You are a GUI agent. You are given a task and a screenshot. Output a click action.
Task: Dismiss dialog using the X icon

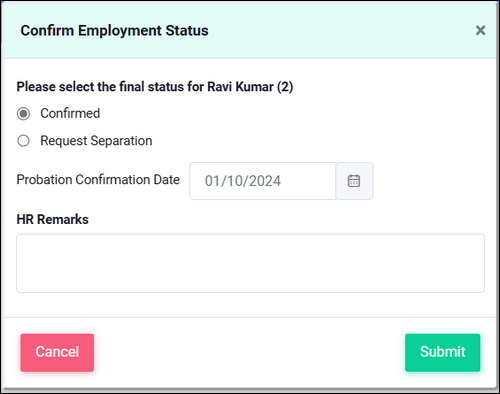480,30
